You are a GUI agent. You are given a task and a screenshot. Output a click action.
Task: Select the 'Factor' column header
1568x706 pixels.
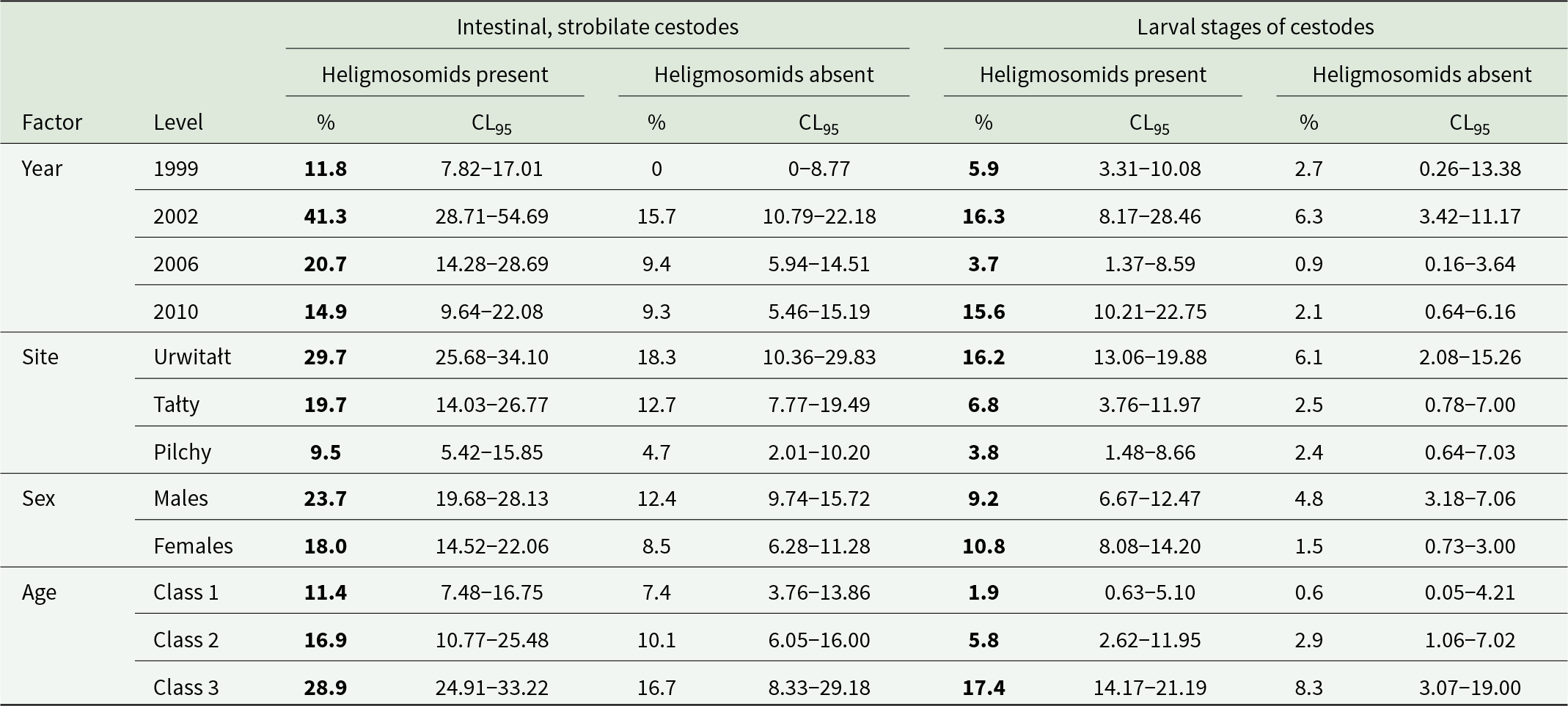[51, 122]
